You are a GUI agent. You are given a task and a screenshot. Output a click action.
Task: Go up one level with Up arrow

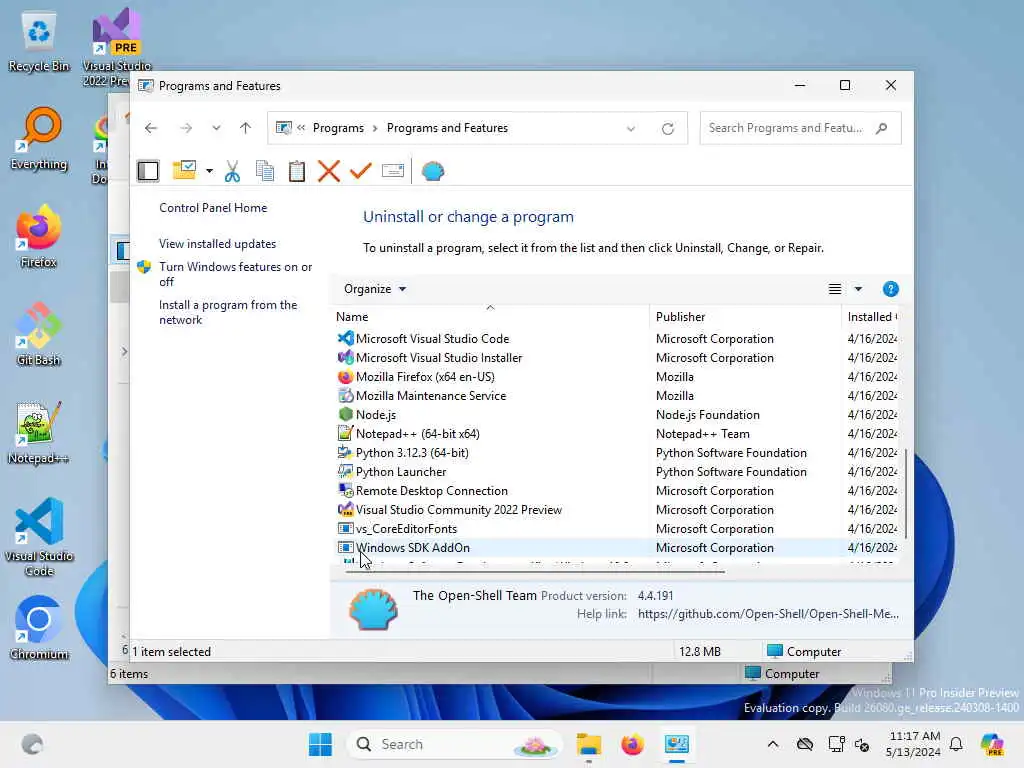(x=246, y=128)
